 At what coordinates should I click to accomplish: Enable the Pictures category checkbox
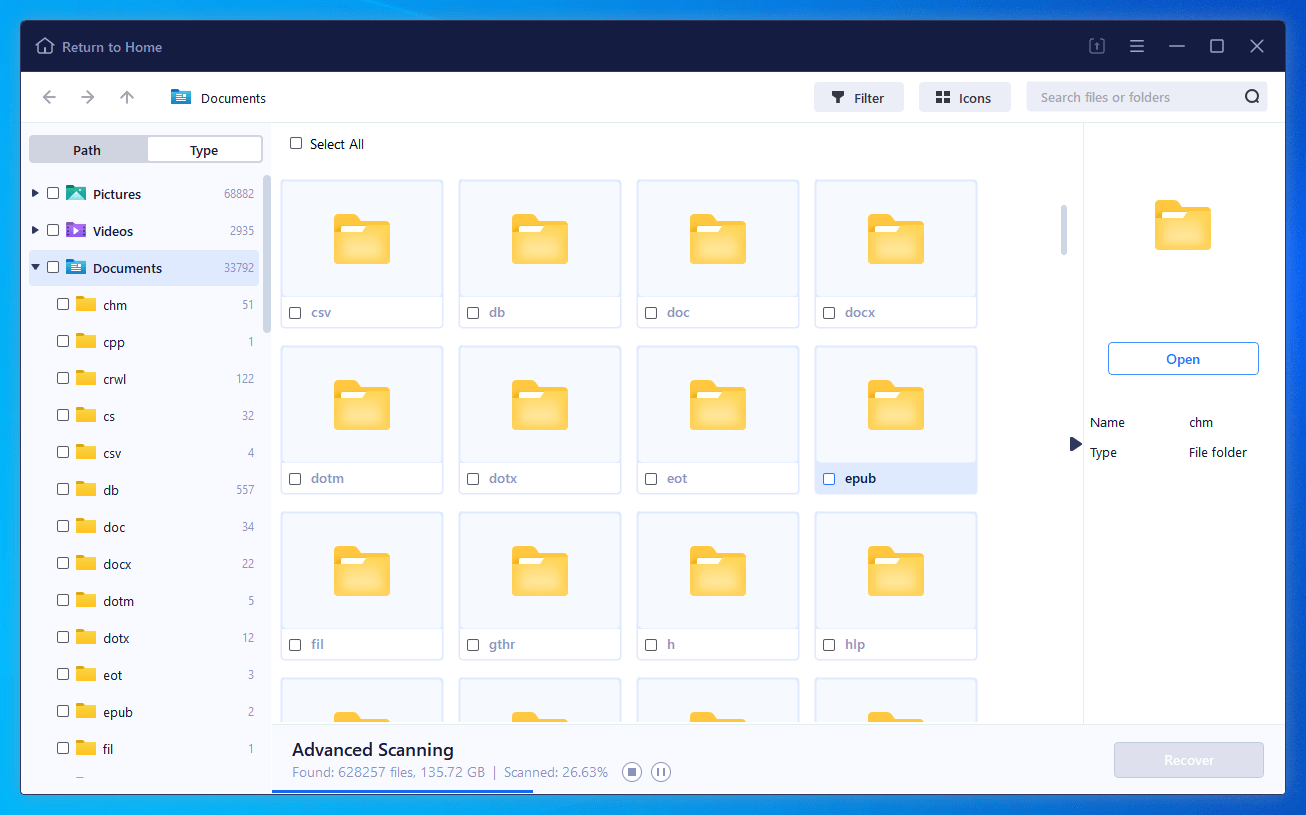pos(53,194)
